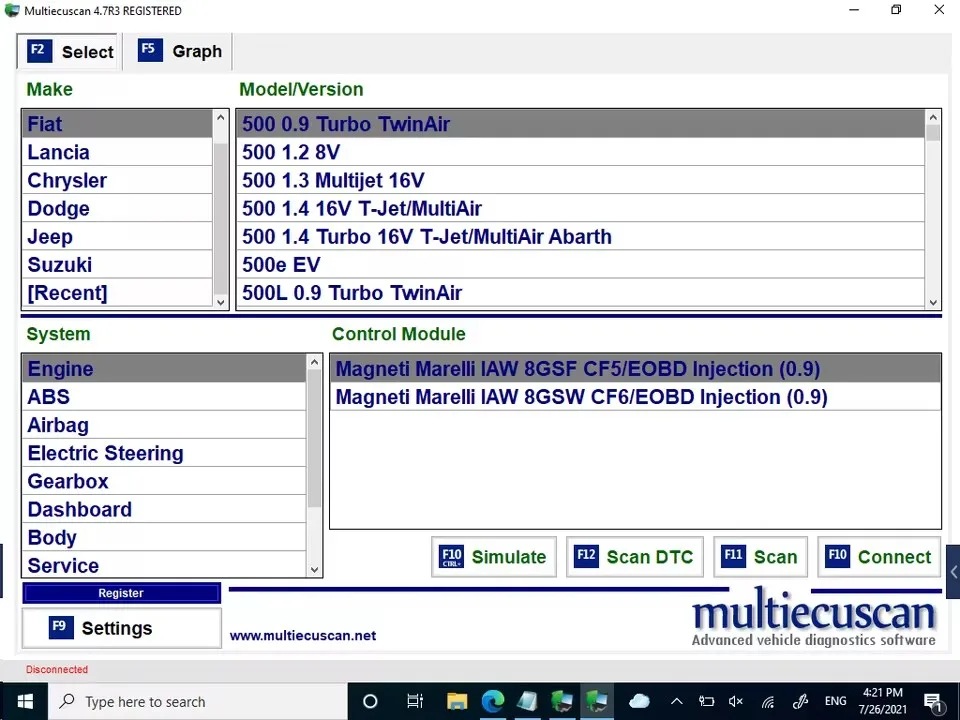Click the OneDrive system tray icon
This screenshot has width=960, height=720.
click(639, 701)
